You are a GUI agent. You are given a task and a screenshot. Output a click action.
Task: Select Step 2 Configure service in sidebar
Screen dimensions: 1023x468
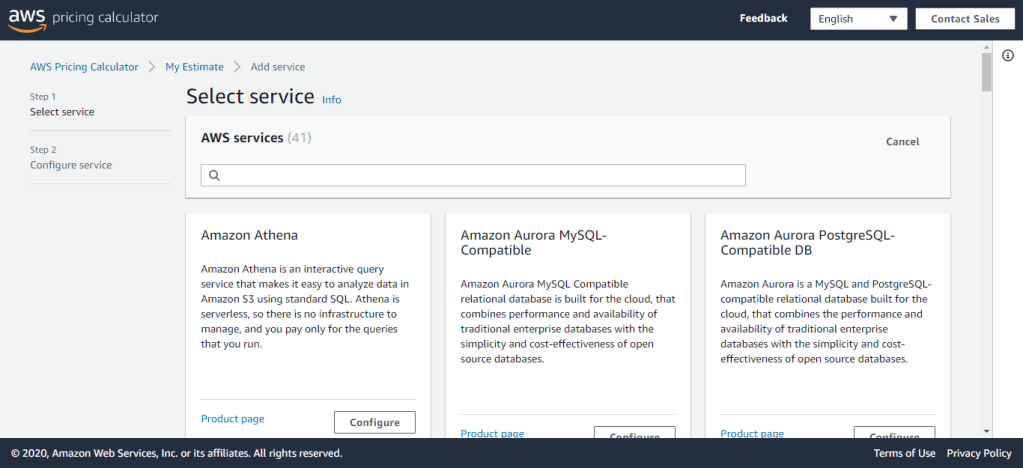coord(70,165)
